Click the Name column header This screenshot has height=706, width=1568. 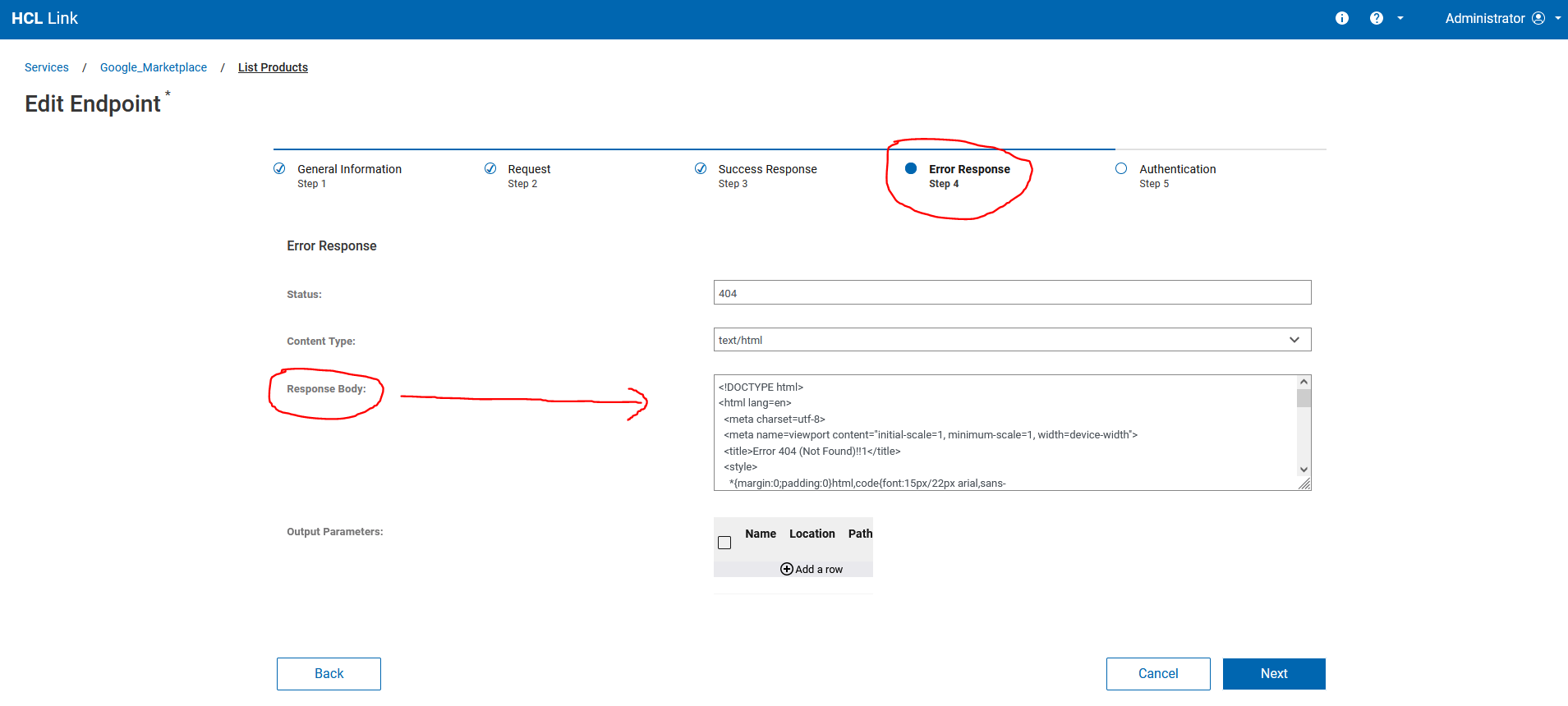tap(761, 534)
